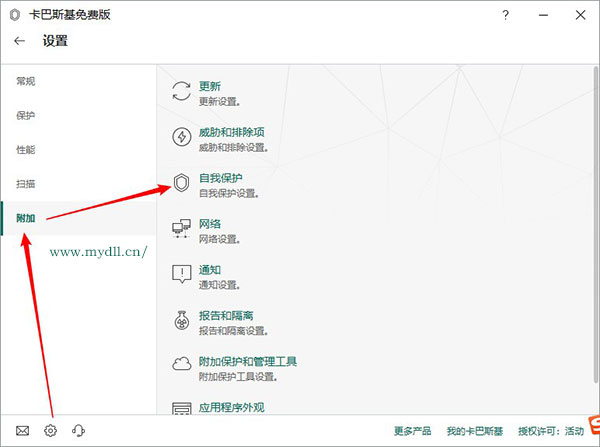This screenshot has height=447, width=600.
Task: Click the 自我保护 shield icon
Action: tap(181, 183)
